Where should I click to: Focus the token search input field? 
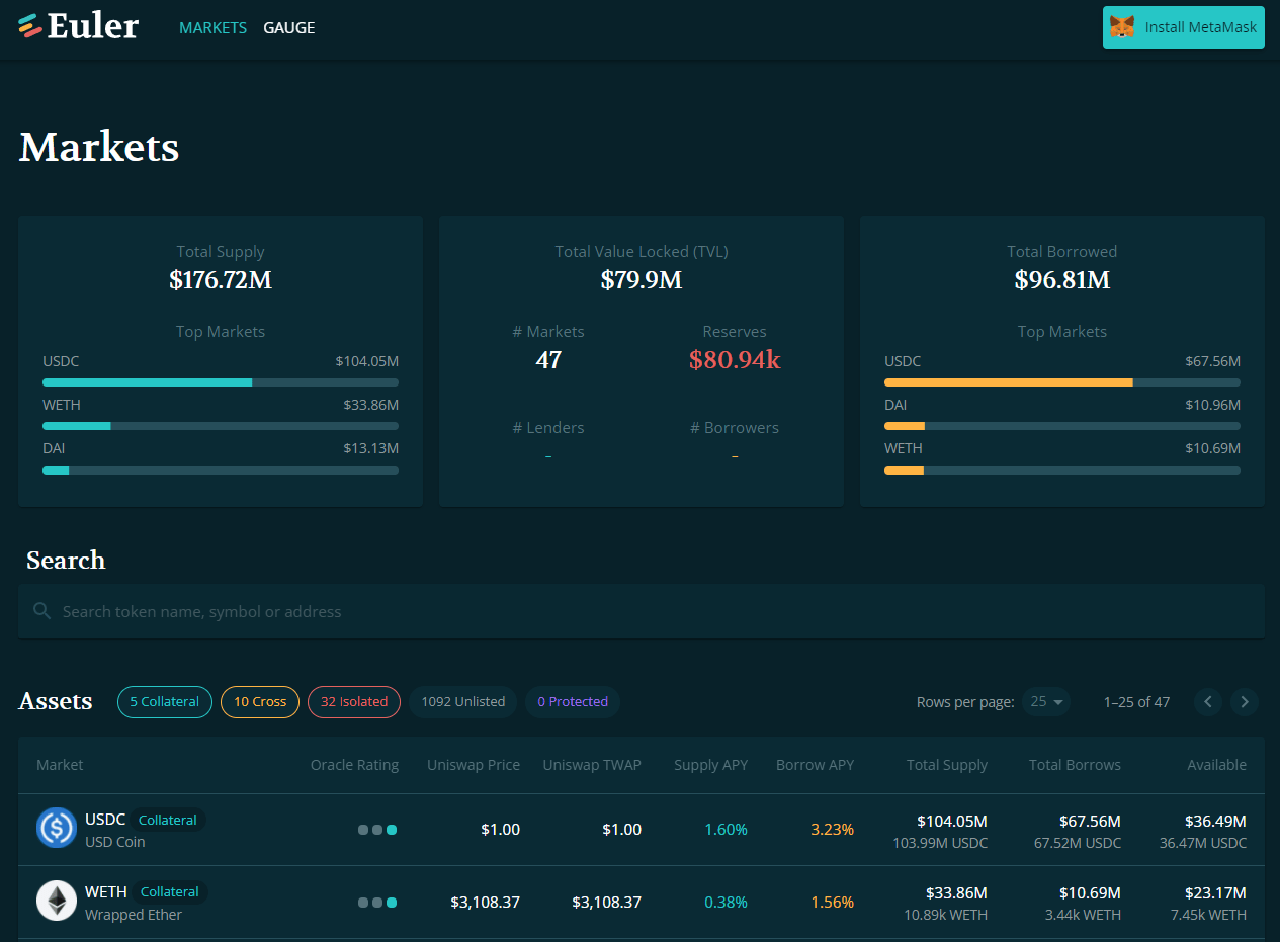click(641, 611)
